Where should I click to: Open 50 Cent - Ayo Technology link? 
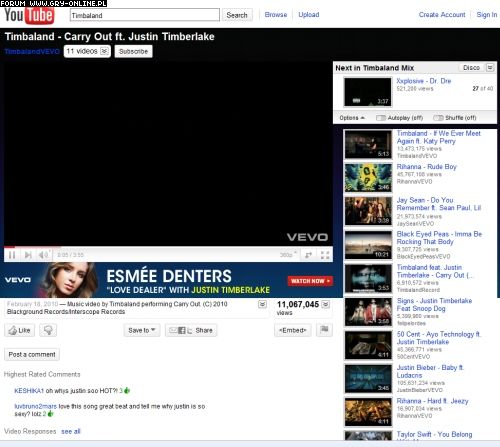tap(438, 338)
